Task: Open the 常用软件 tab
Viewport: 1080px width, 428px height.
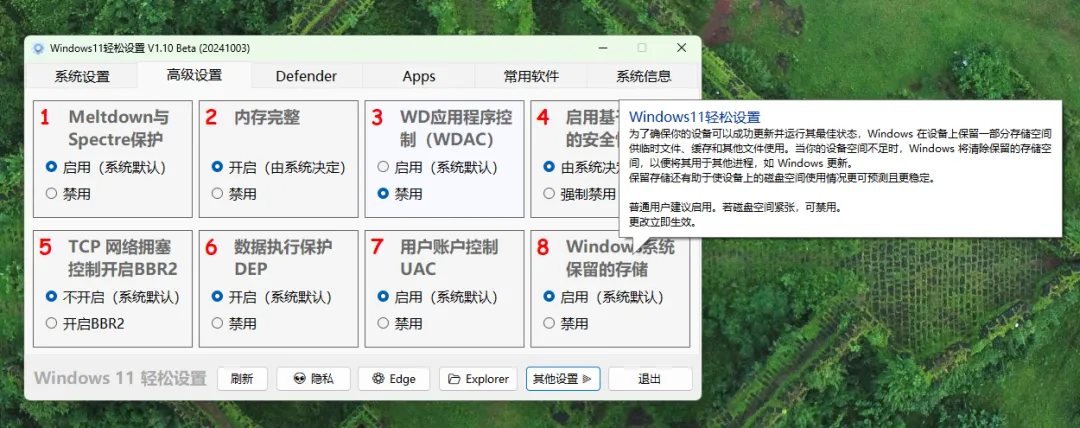Action: (531, 76)
